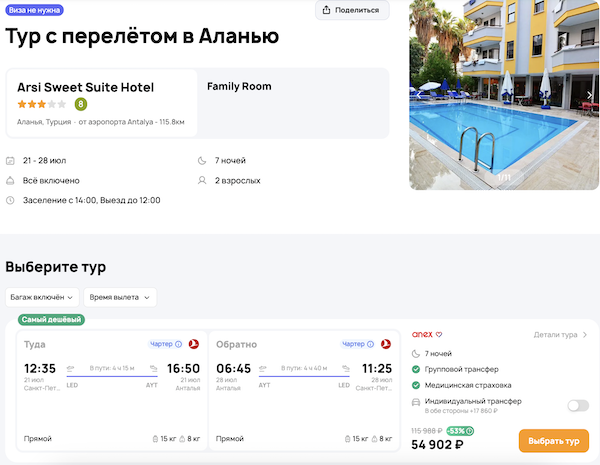The width and height of the screenshot is (600, 465).
Task: Expand the Время вылета filter
Action: tap(119, 297)
